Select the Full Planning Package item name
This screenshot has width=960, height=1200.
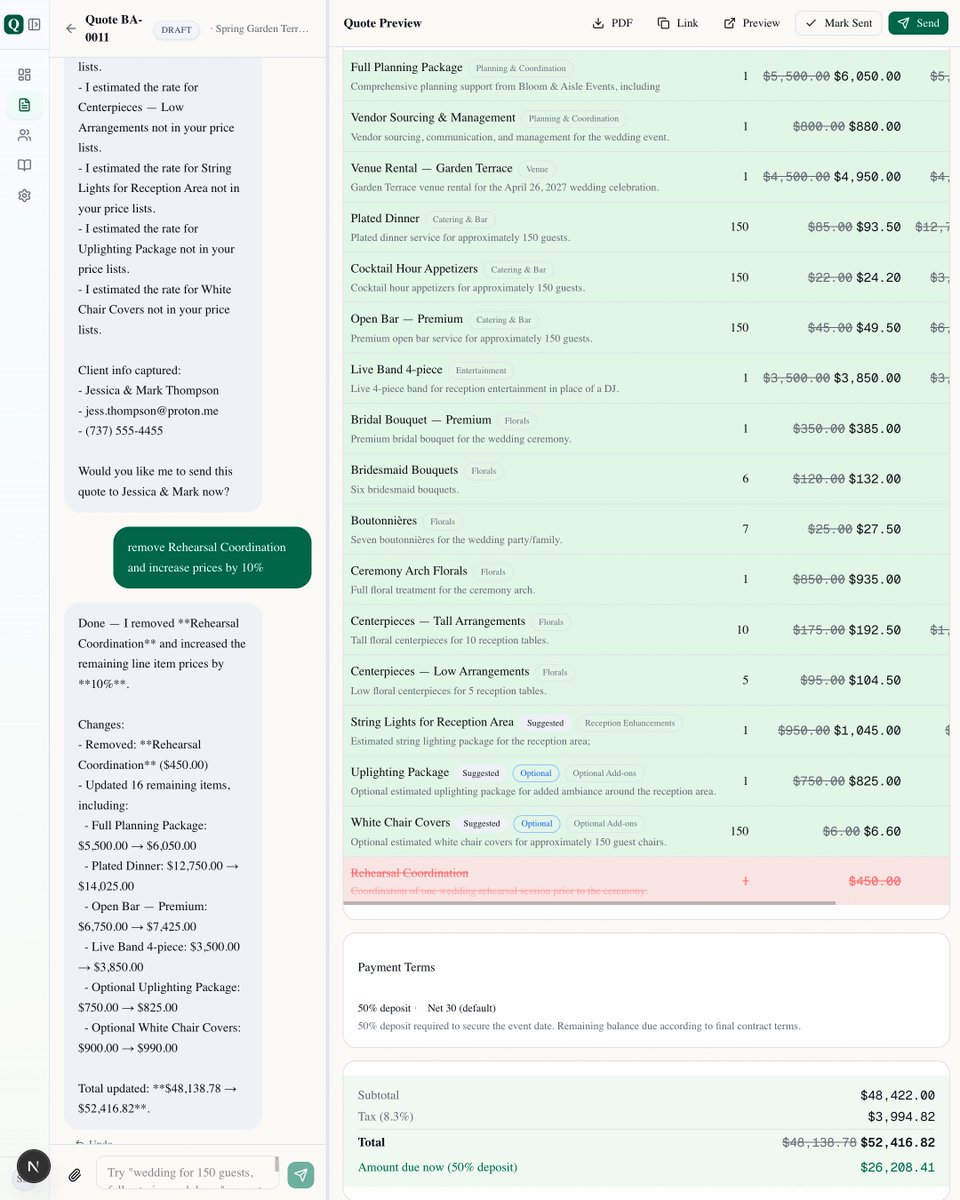coord(406,68)
